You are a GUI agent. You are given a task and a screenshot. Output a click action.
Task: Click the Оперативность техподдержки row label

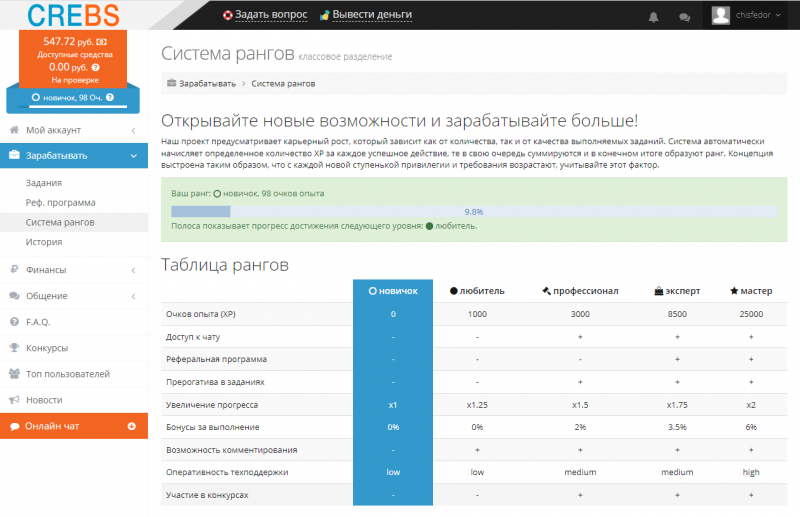click(x=227, y=473)
